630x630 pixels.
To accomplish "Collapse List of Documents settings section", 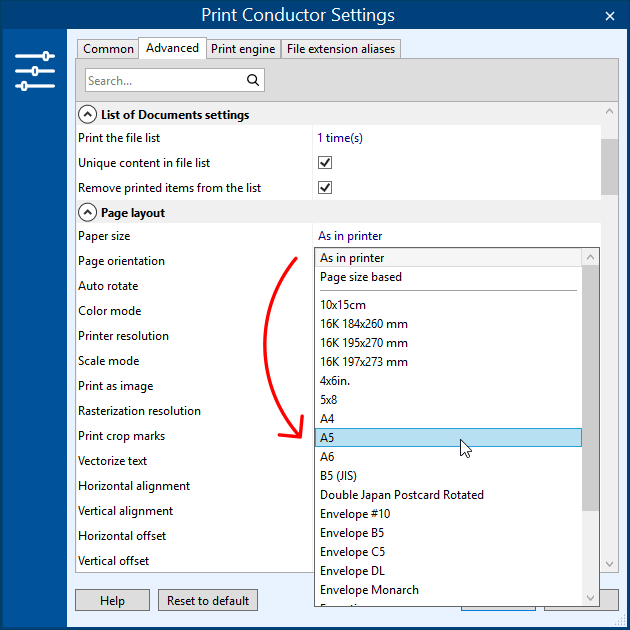I will 87,115.
